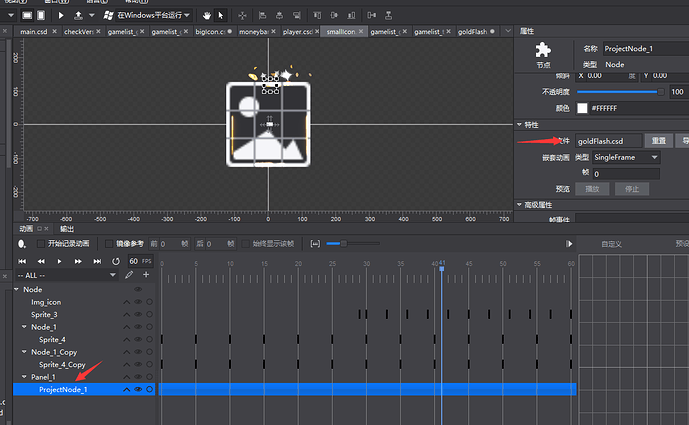
Task: Toggle visibility eye for ProjectNode_1
Action: (138, 389)
